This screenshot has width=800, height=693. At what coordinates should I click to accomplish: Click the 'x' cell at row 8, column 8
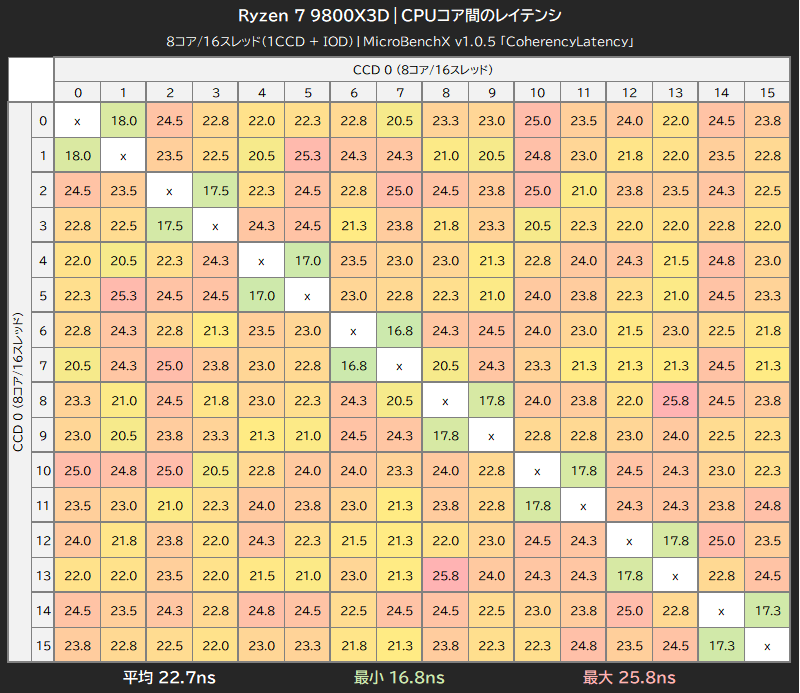445,401
